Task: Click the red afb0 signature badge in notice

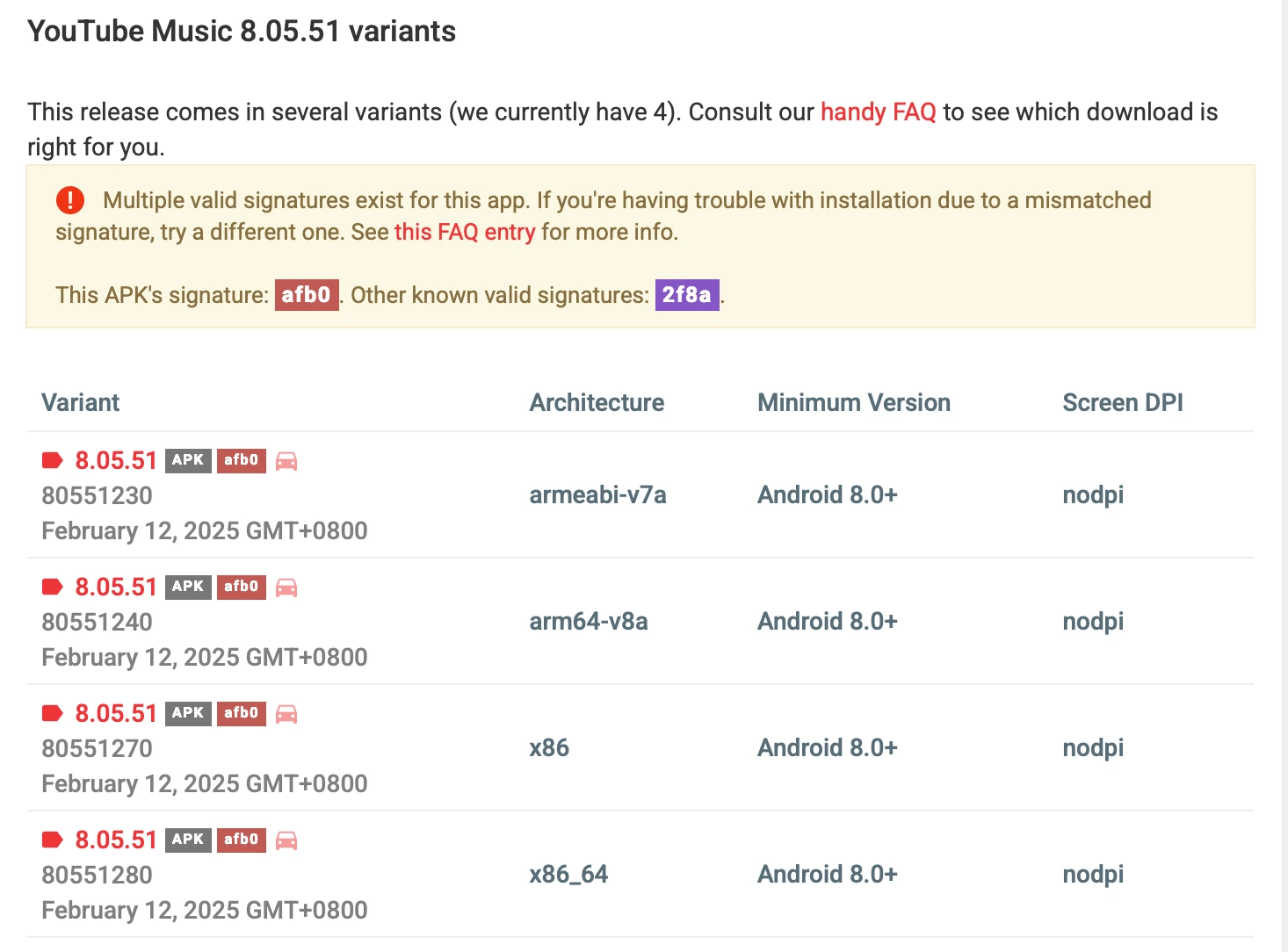Action: [306, 295]
